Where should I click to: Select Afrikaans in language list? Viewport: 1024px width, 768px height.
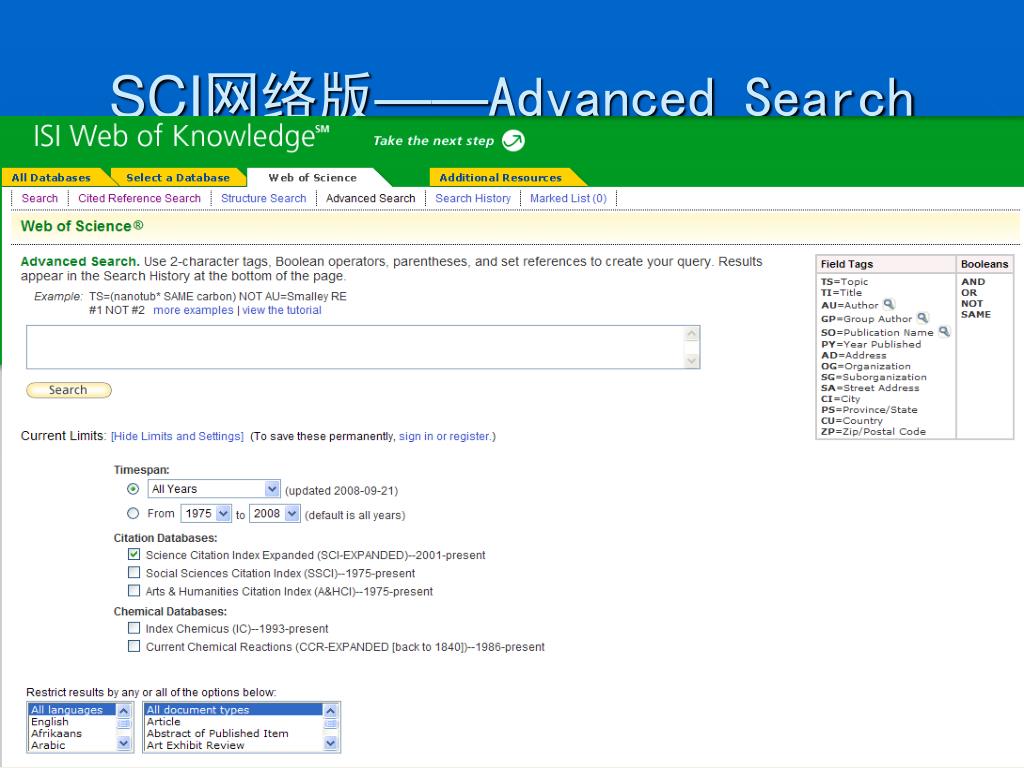click(72, 733)
